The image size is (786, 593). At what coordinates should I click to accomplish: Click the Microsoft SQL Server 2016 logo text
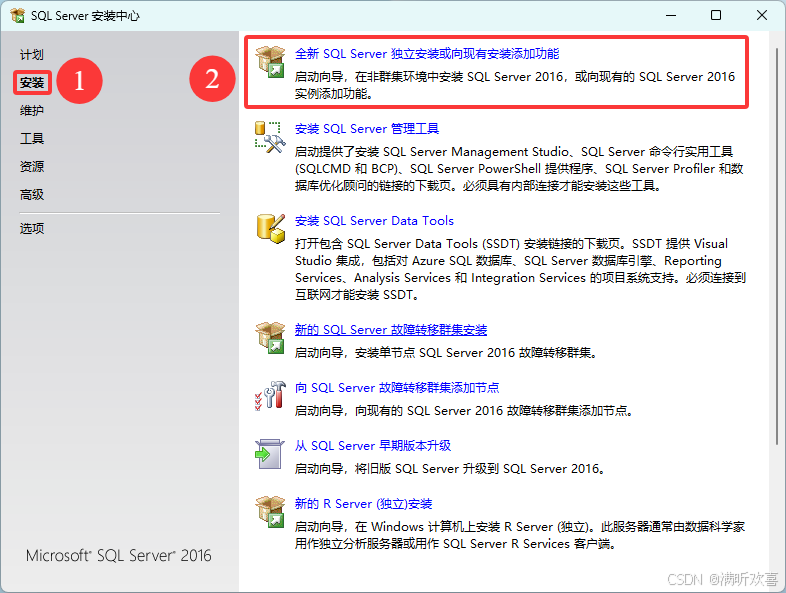[x=118, y=555]
